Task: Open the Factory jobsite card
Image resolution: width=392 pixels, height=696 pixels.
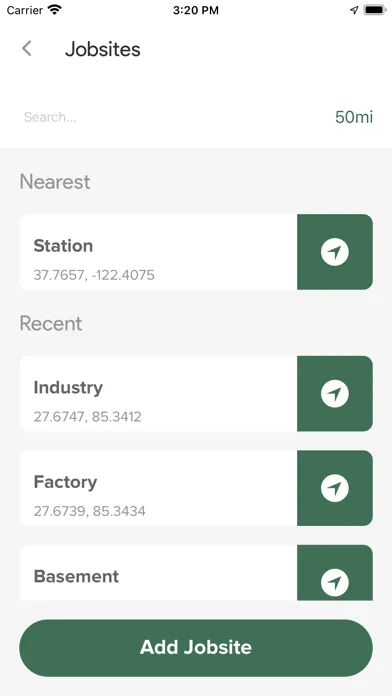Action: [x=158, y=488]
